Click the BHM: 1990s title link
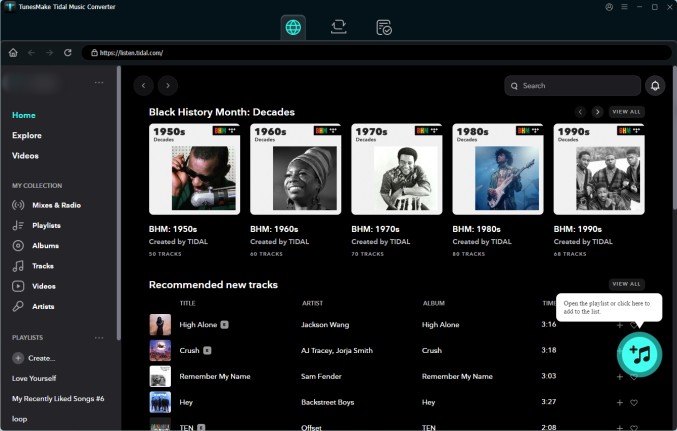 click(578, 229)
